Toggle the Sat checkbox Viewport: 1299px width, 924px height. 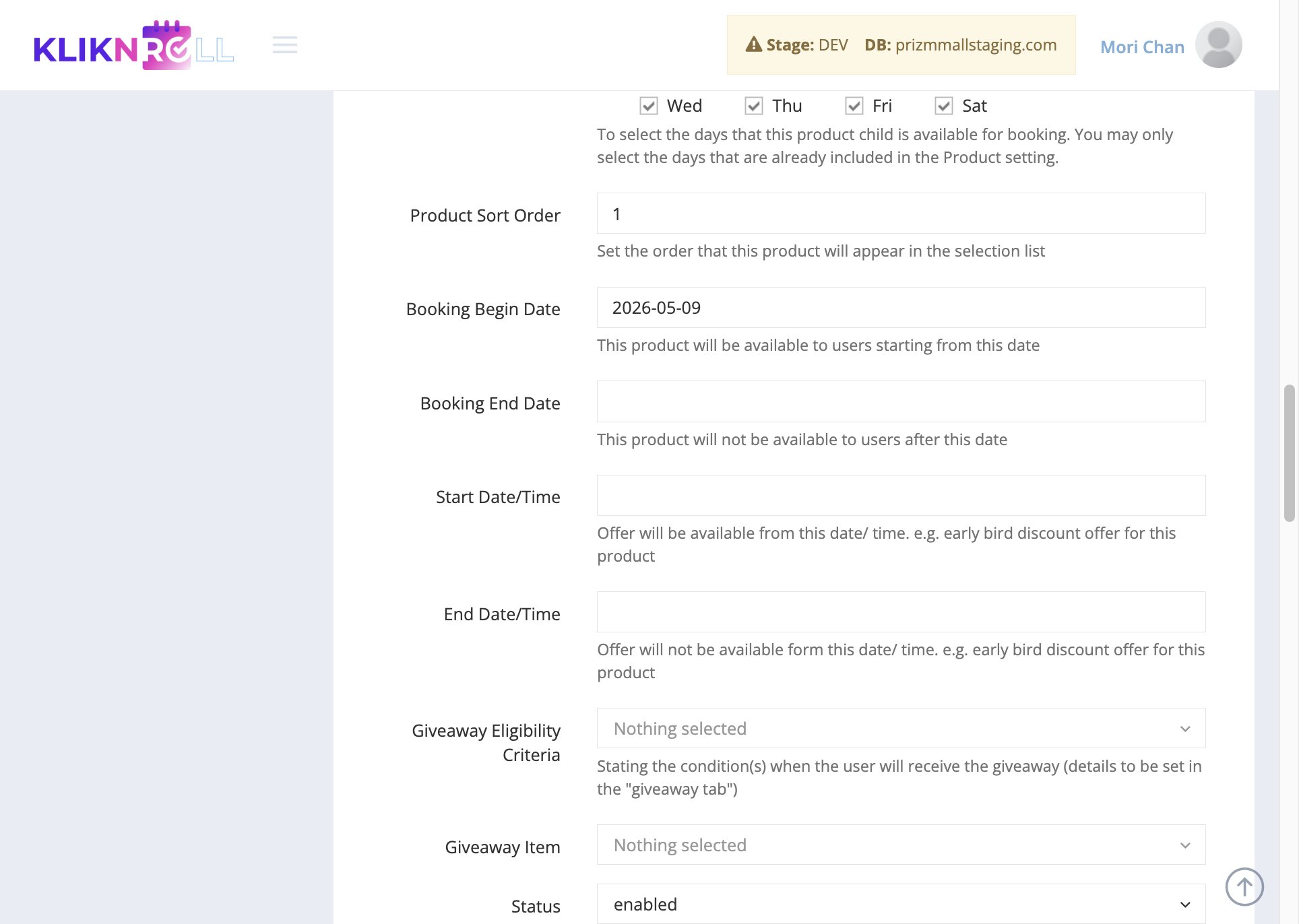[944, 106]
